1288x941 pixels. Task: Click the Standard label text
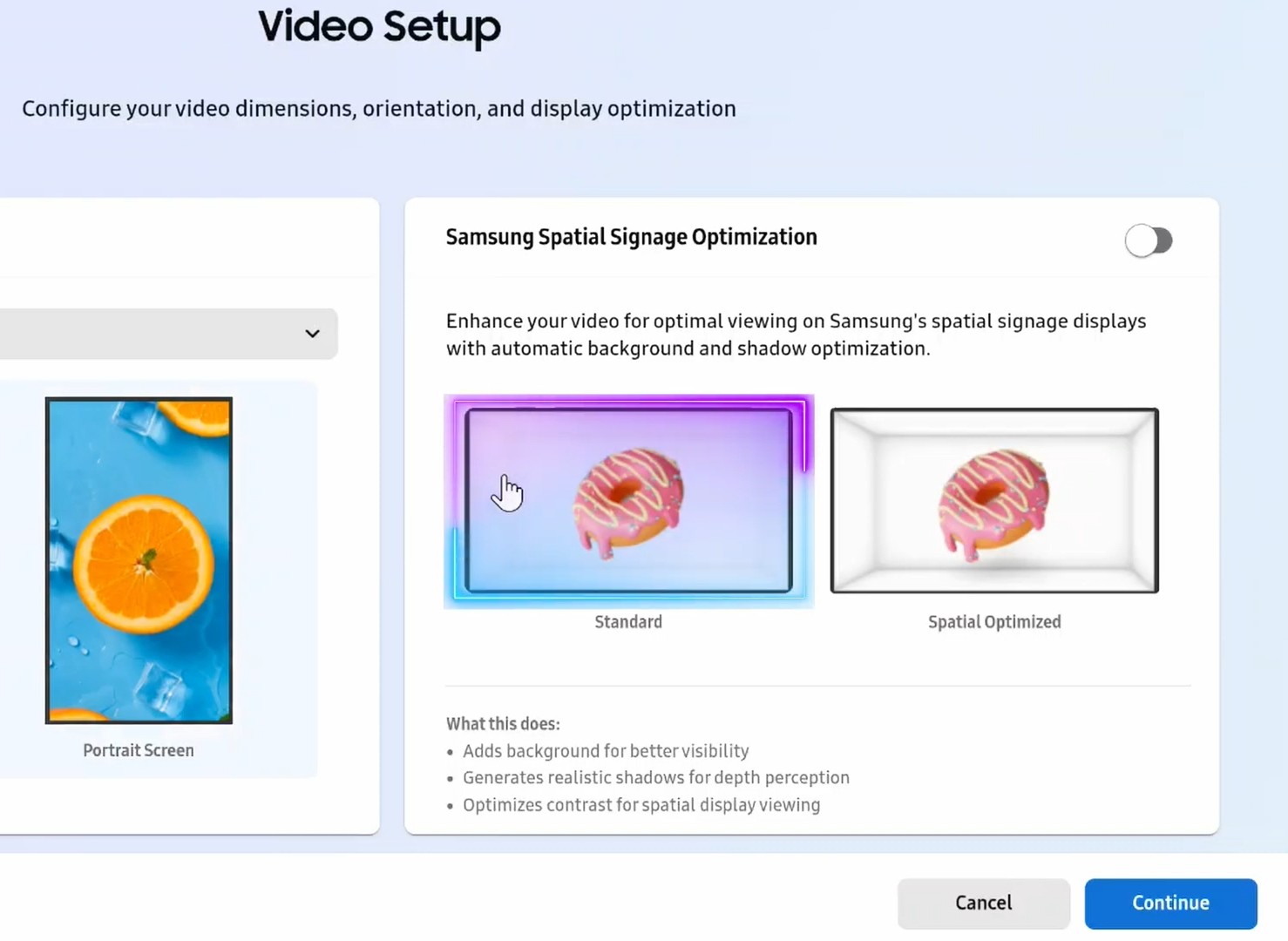pyautogui.click(x=628, y=622)
